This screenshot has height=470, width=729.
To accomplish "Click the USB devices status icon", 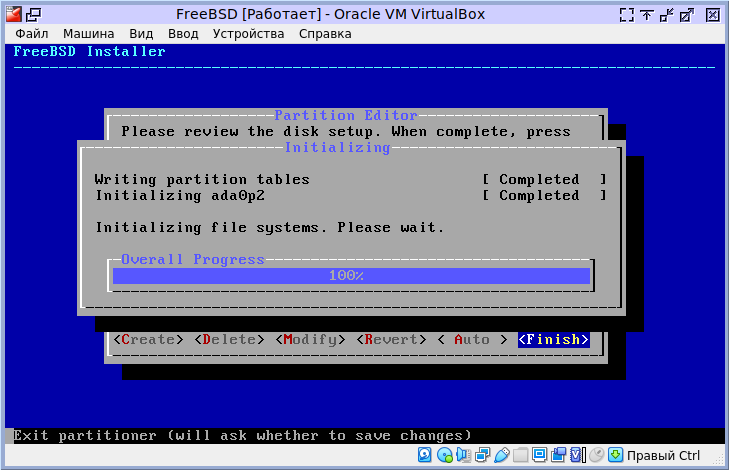I will point(501,455).
